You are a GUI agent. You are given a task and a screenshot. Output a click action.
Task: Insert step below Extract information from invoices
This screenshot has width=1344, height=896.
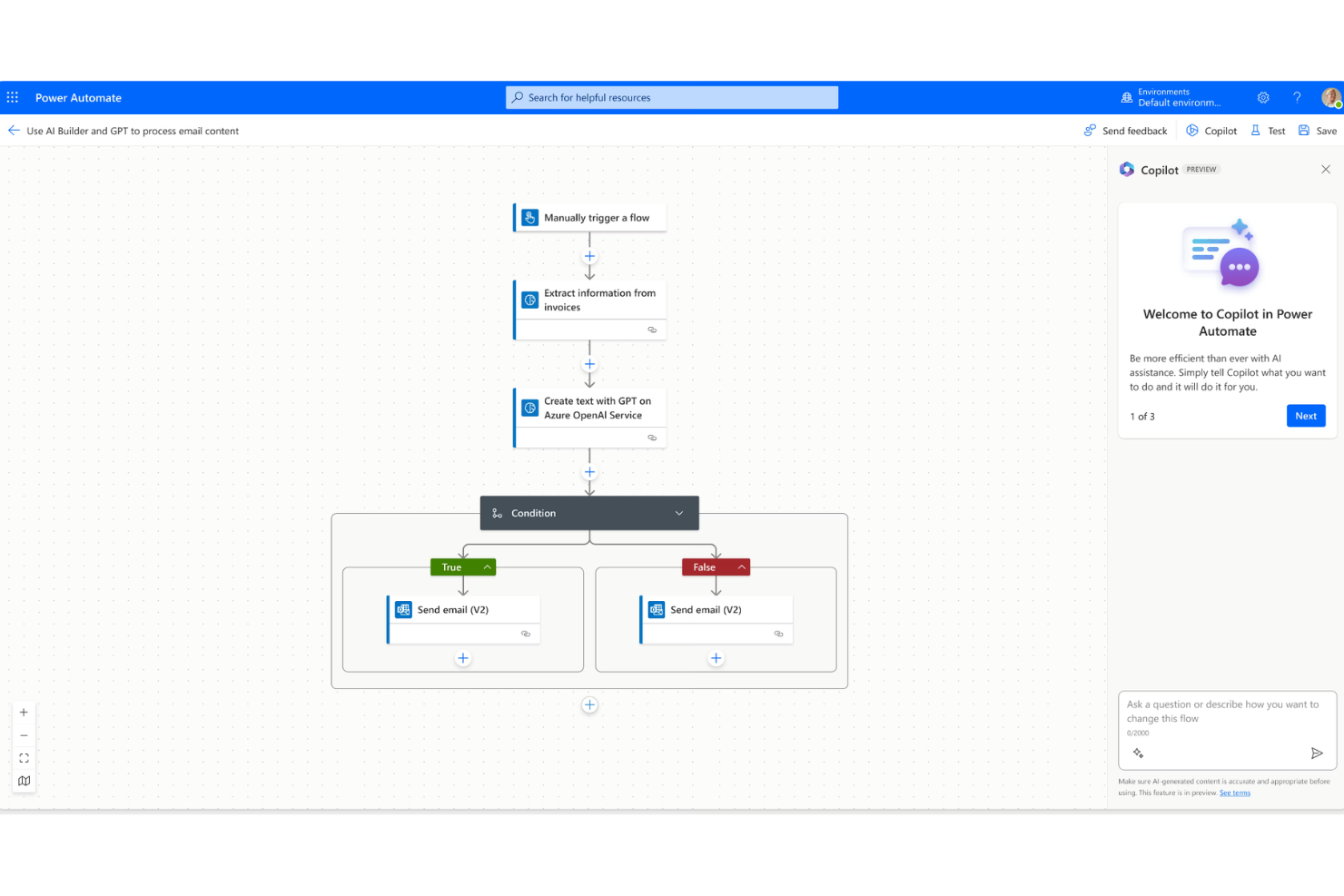[x=589, y=364]
